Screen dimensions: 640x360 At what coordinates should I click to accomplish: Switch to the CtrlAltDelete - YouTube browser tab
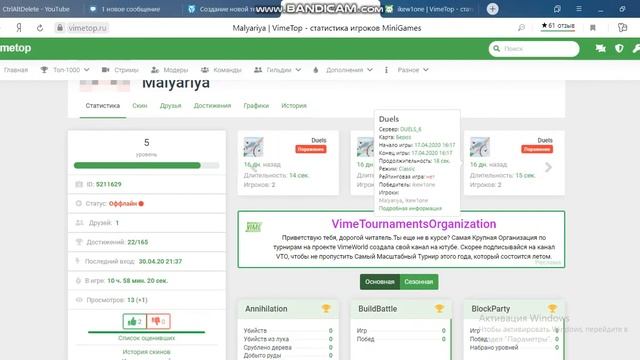point(36,9)
